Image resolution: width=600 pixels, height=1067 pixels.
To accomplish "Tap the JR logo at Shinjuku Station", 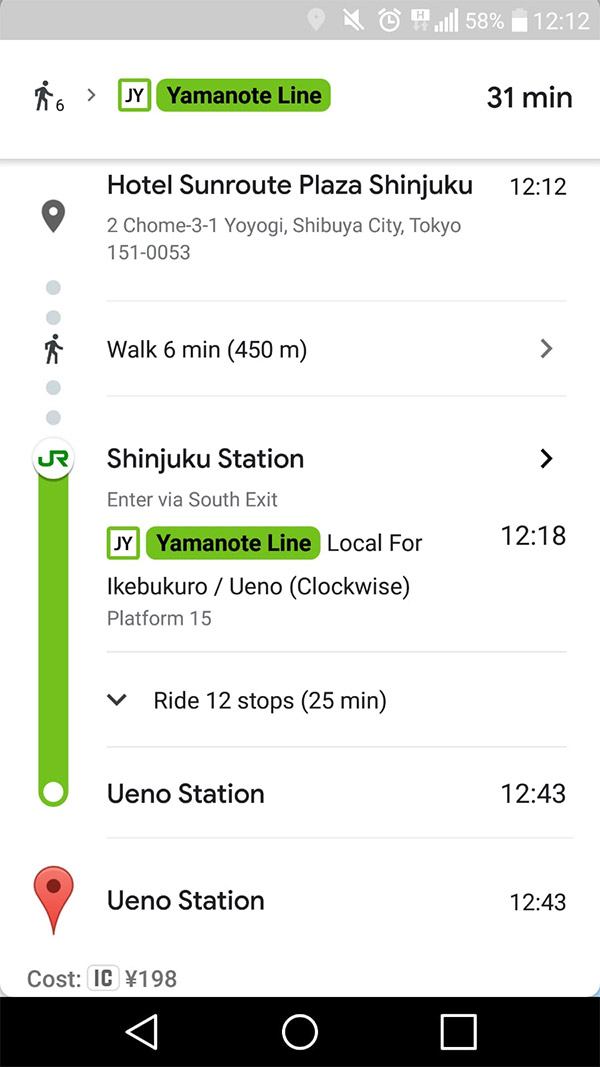I will (53, 459).
